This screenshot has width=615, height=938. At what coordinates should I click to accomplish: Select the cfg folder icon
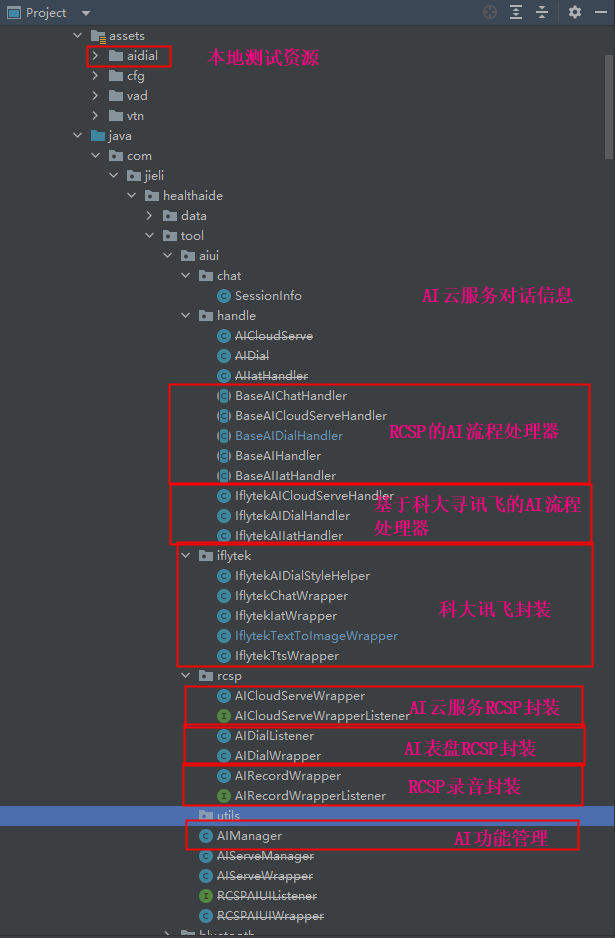(x=116, y=76)
